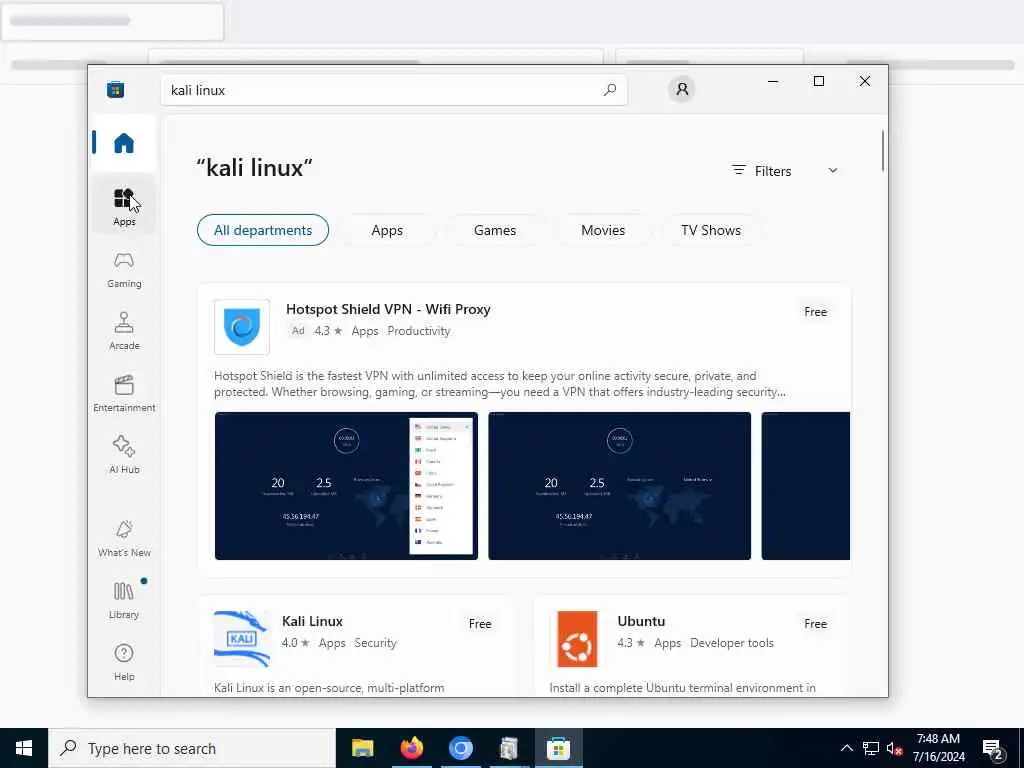This screenshot has width=1024, height=768.
Task: Open the Apps section in sidebar
Action: (x=123, y=206)
